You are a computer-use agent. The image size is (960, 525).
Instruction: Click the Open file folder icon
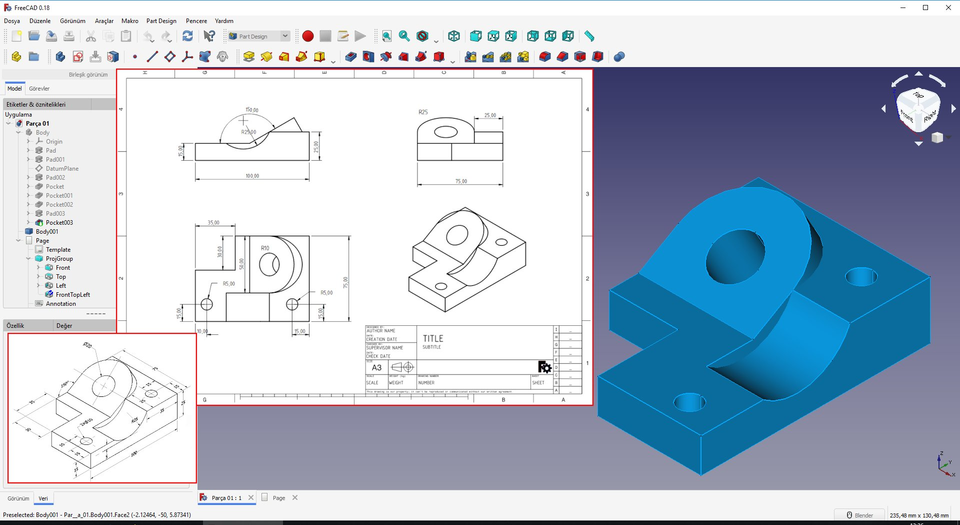[x=33, y=36]
